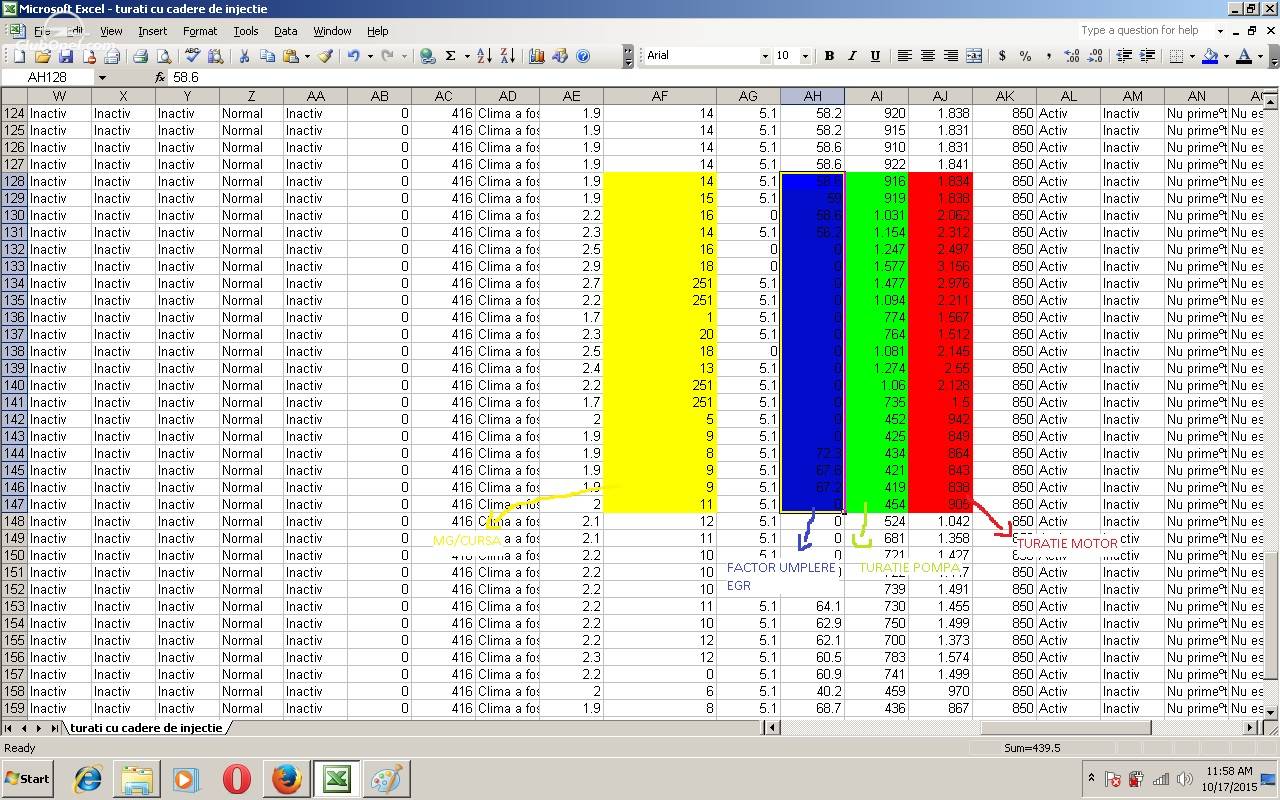1280x800 pixels.
Task: Expand the Fill Color palette arrow
Action: tap(1226, 56)
